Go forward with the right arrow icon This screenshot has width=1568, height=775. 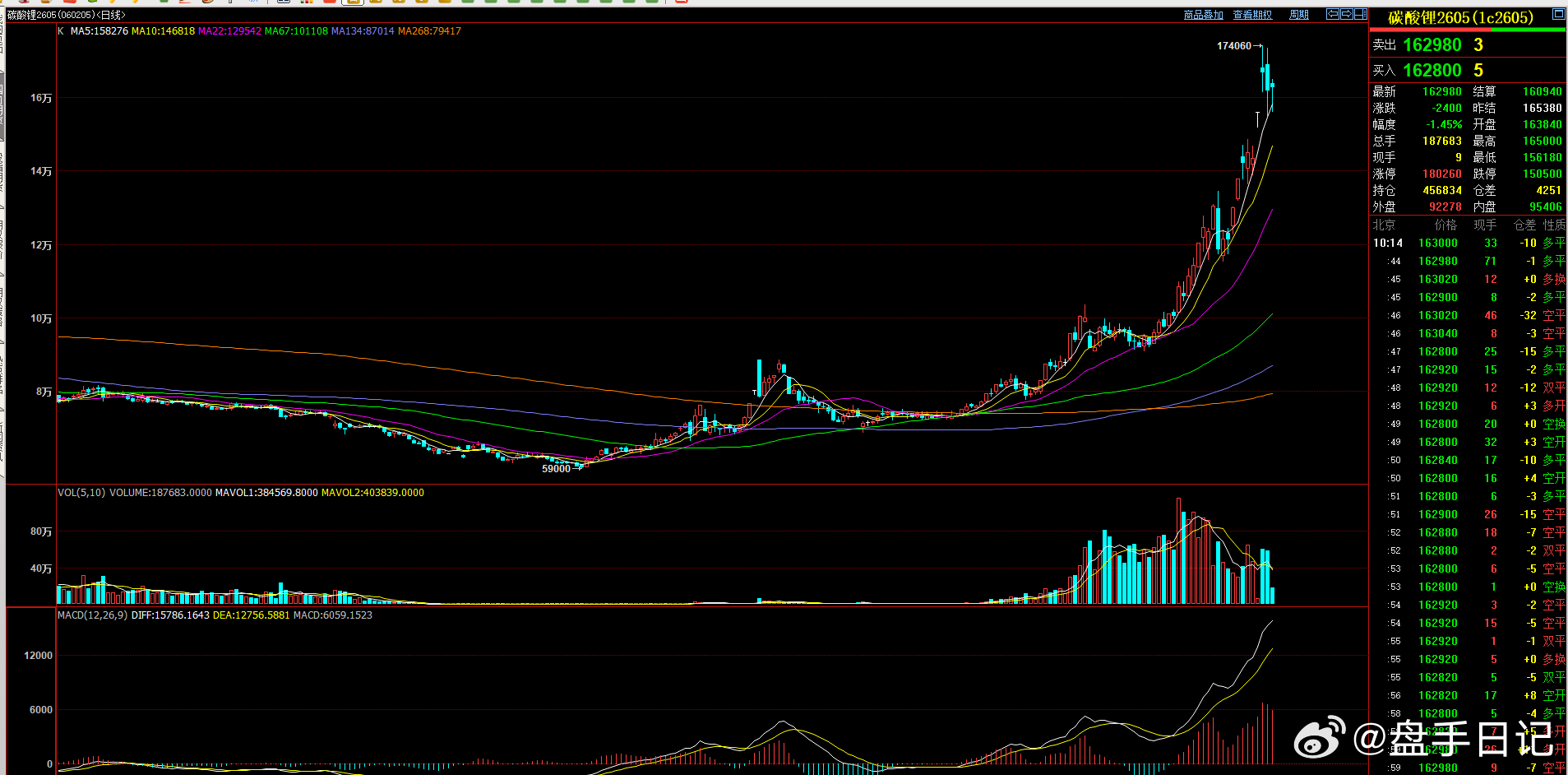pos(1346,14)
